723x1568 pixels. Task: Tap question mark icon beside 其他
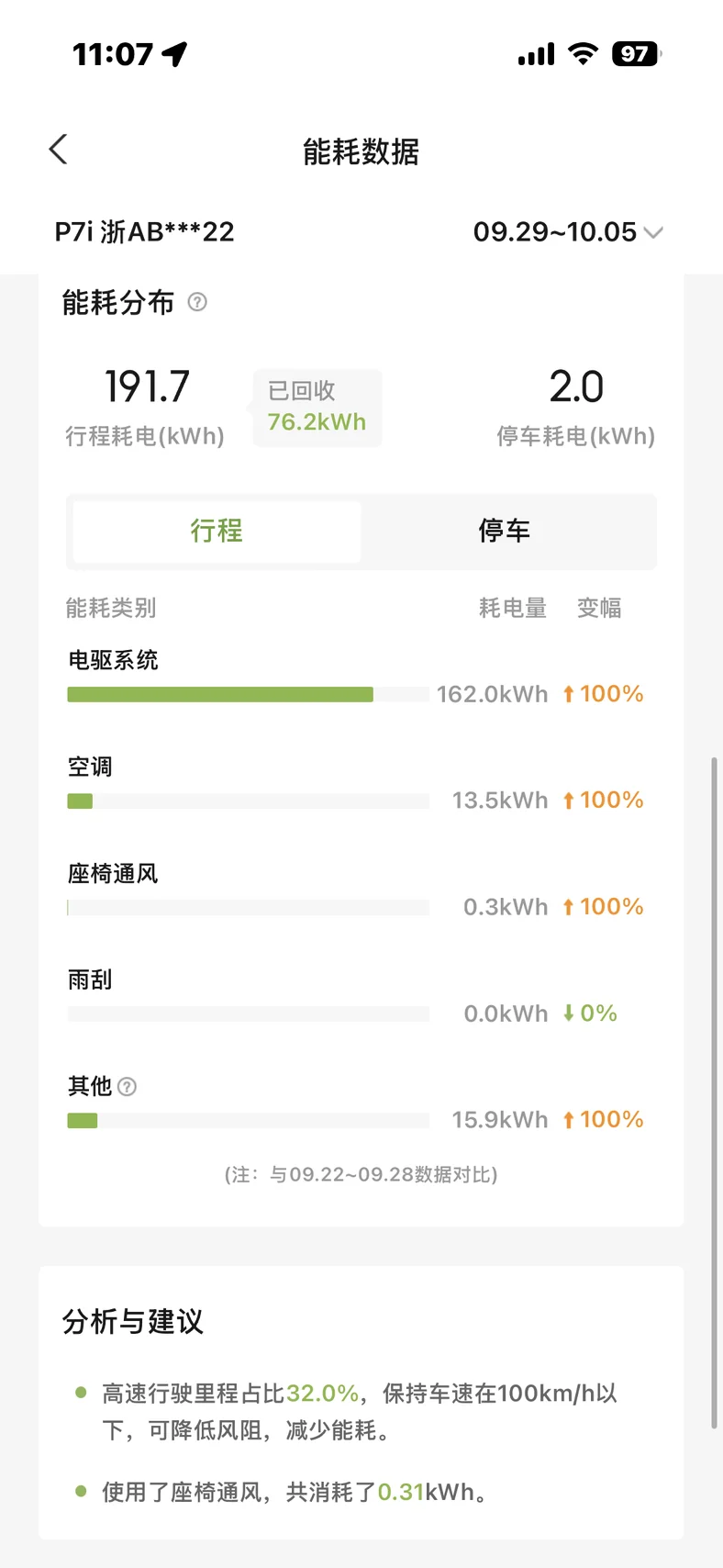click(128, 1087)
